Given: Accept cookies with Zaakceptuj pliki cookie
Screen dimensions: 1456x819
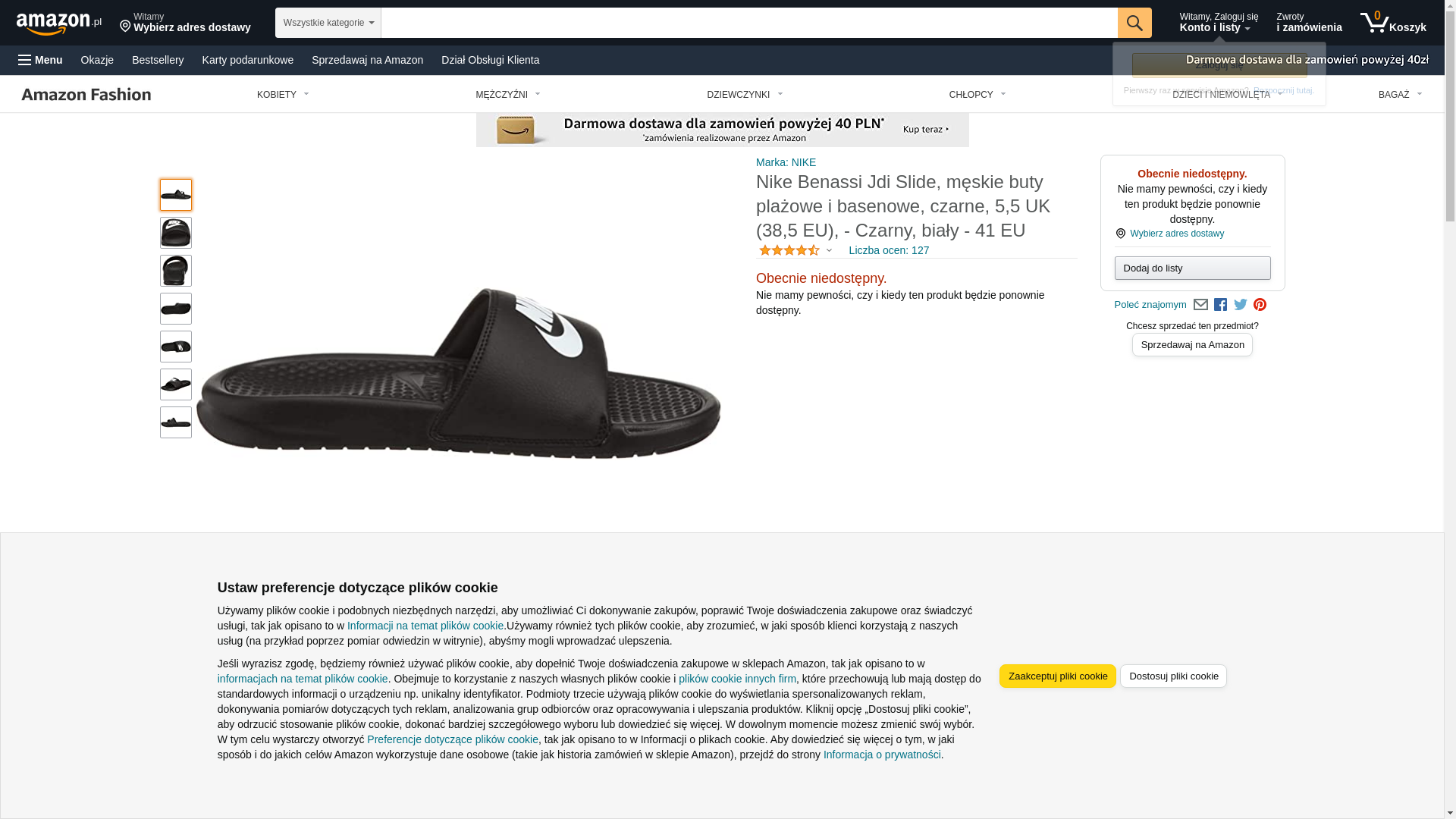Looking at the screenshot, I should tap(1057, 676).
